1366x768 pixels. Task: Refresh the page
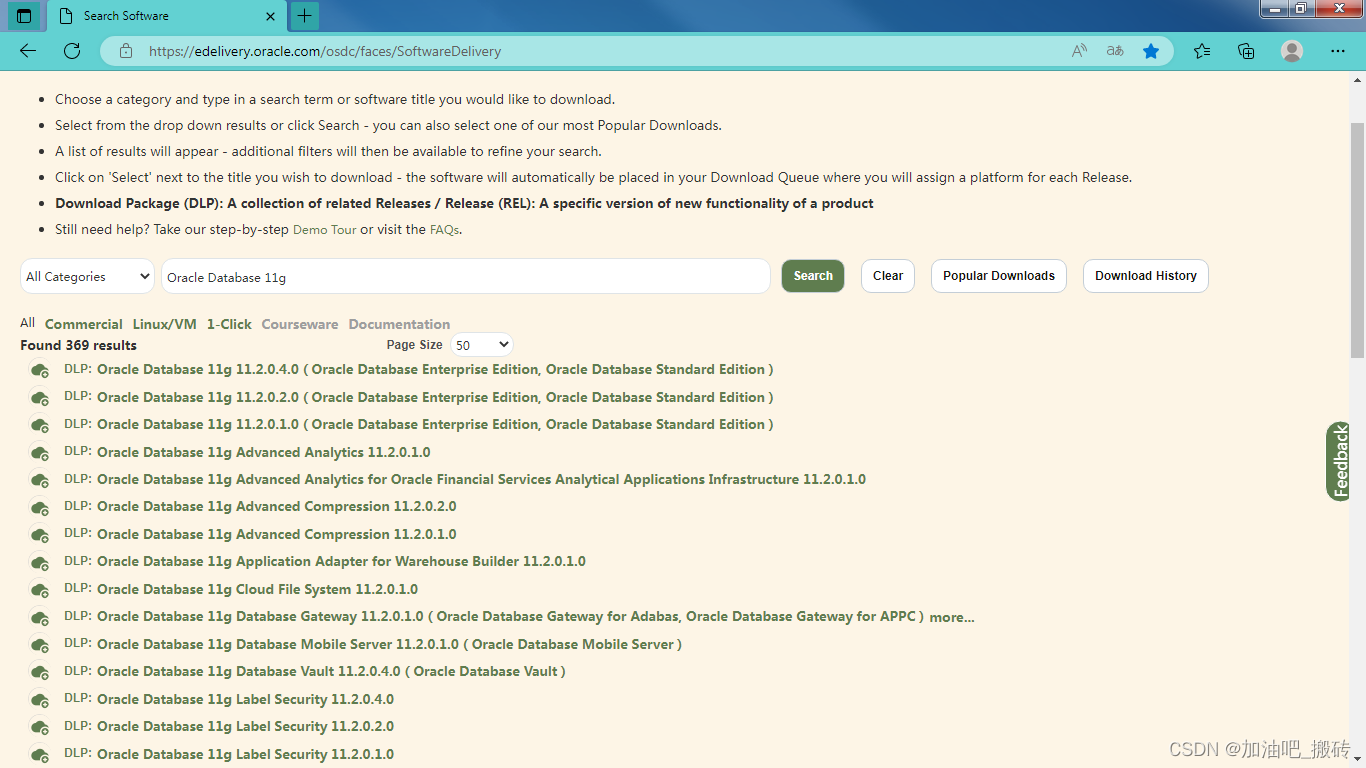[71, 51]
